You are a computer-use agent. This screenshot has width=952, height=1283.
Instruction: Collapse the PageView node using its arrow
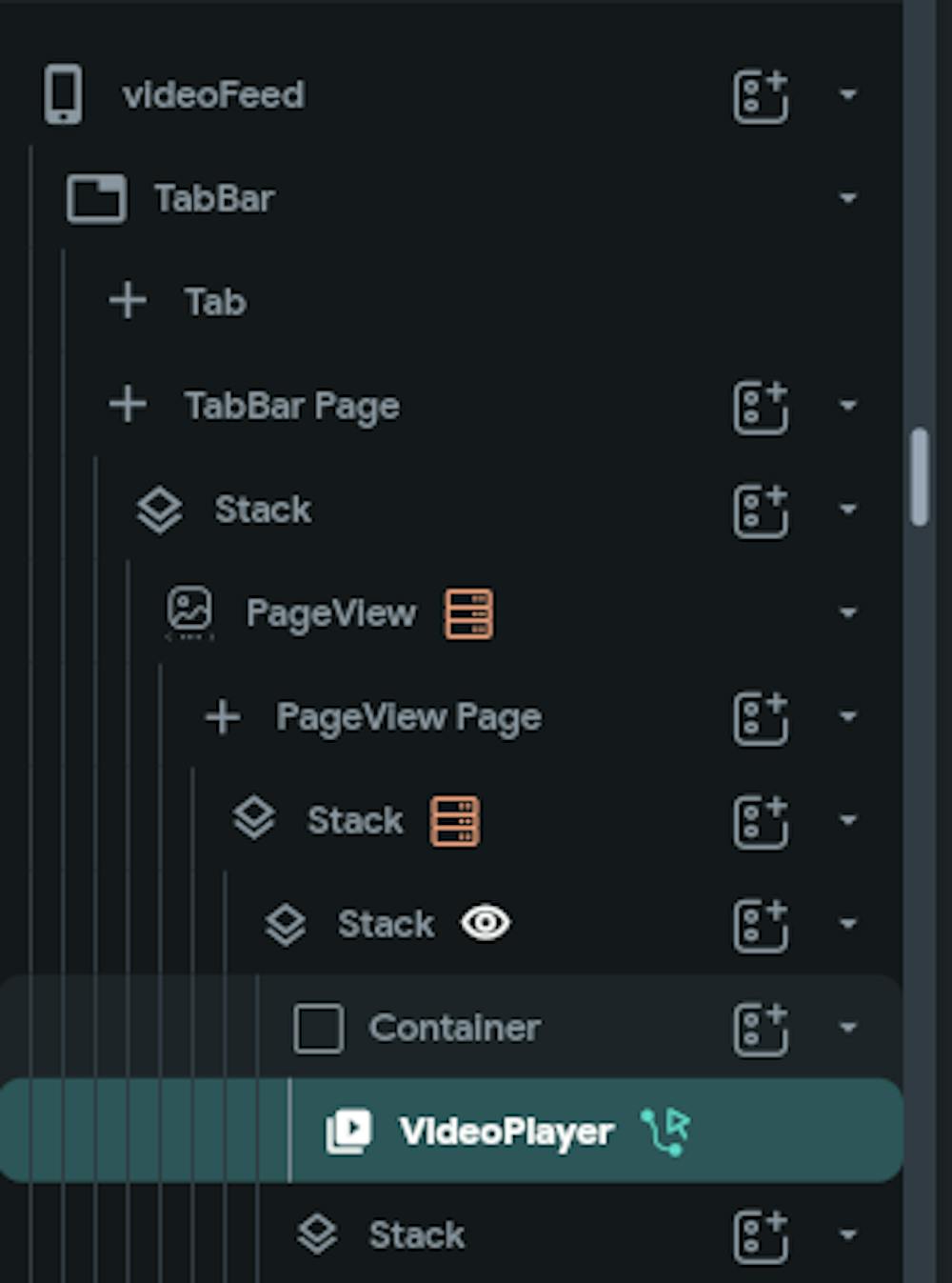tap(847, 613)
